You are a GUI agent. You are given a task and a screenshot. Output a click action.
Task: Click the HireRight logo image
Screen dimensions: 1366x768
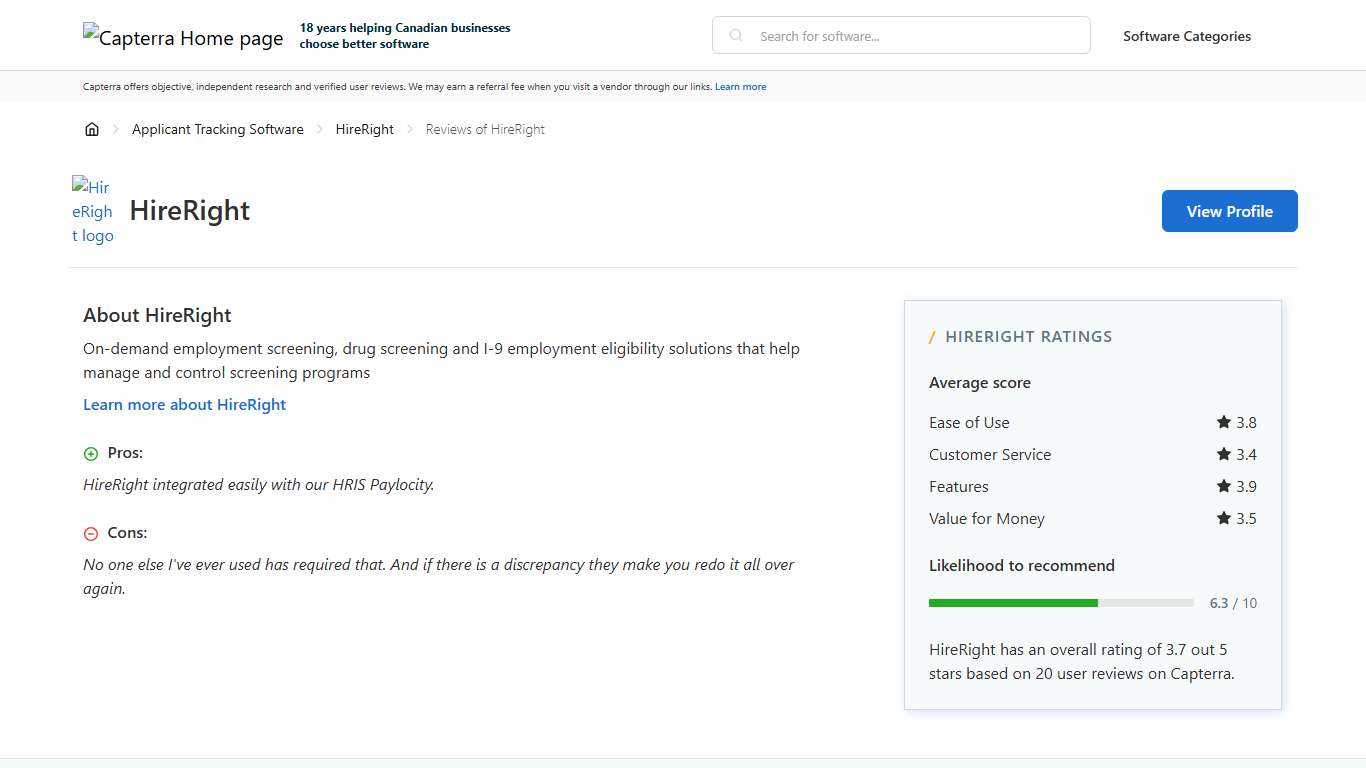(93, 211)
